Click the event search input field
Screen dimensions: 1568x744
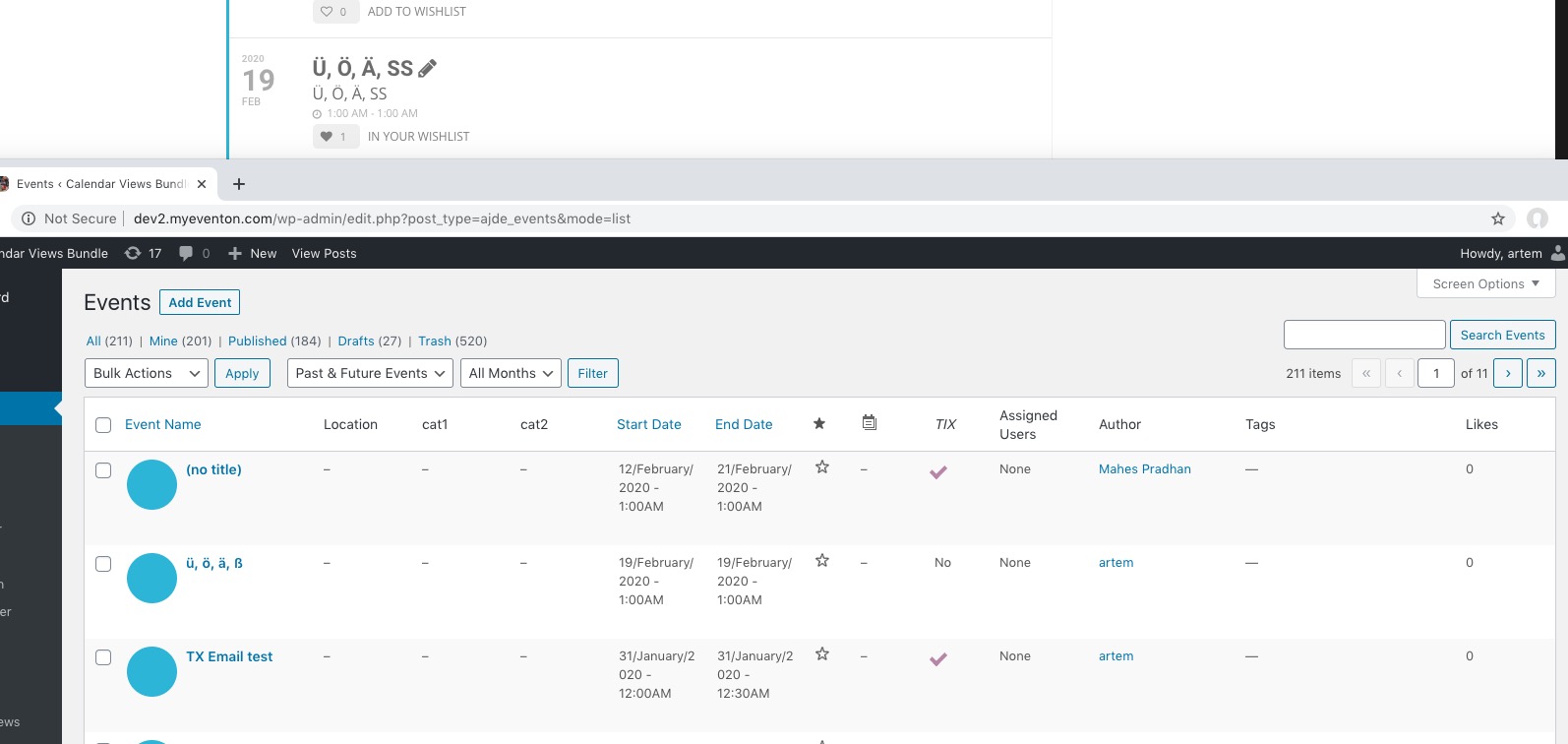tap(1363, 335)
